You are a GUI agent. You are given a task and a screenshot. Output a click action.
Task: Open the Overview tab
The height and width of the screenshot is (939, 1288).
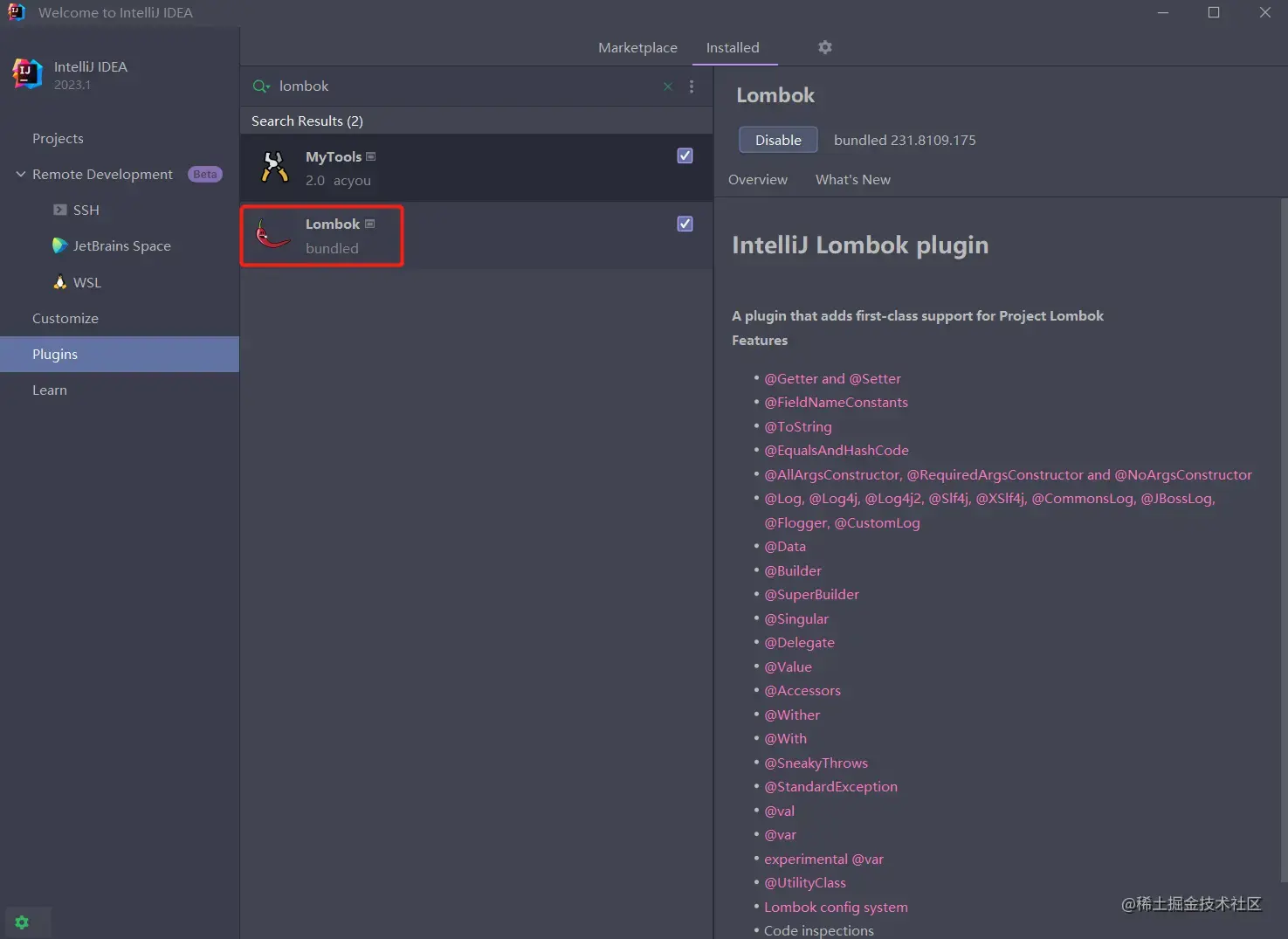(x=758, y=179)
